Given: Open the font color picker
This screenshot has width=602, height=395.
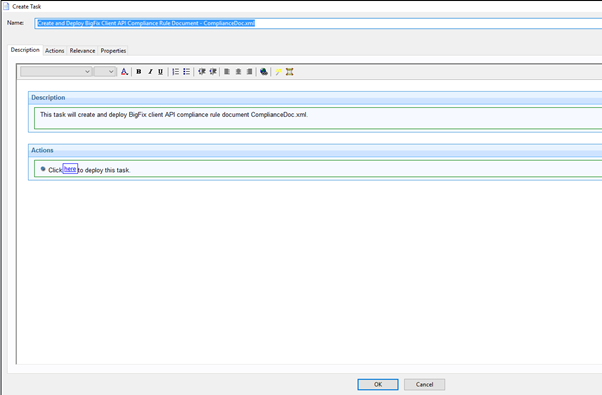Looking at the screenshot, I should [124, 72].
